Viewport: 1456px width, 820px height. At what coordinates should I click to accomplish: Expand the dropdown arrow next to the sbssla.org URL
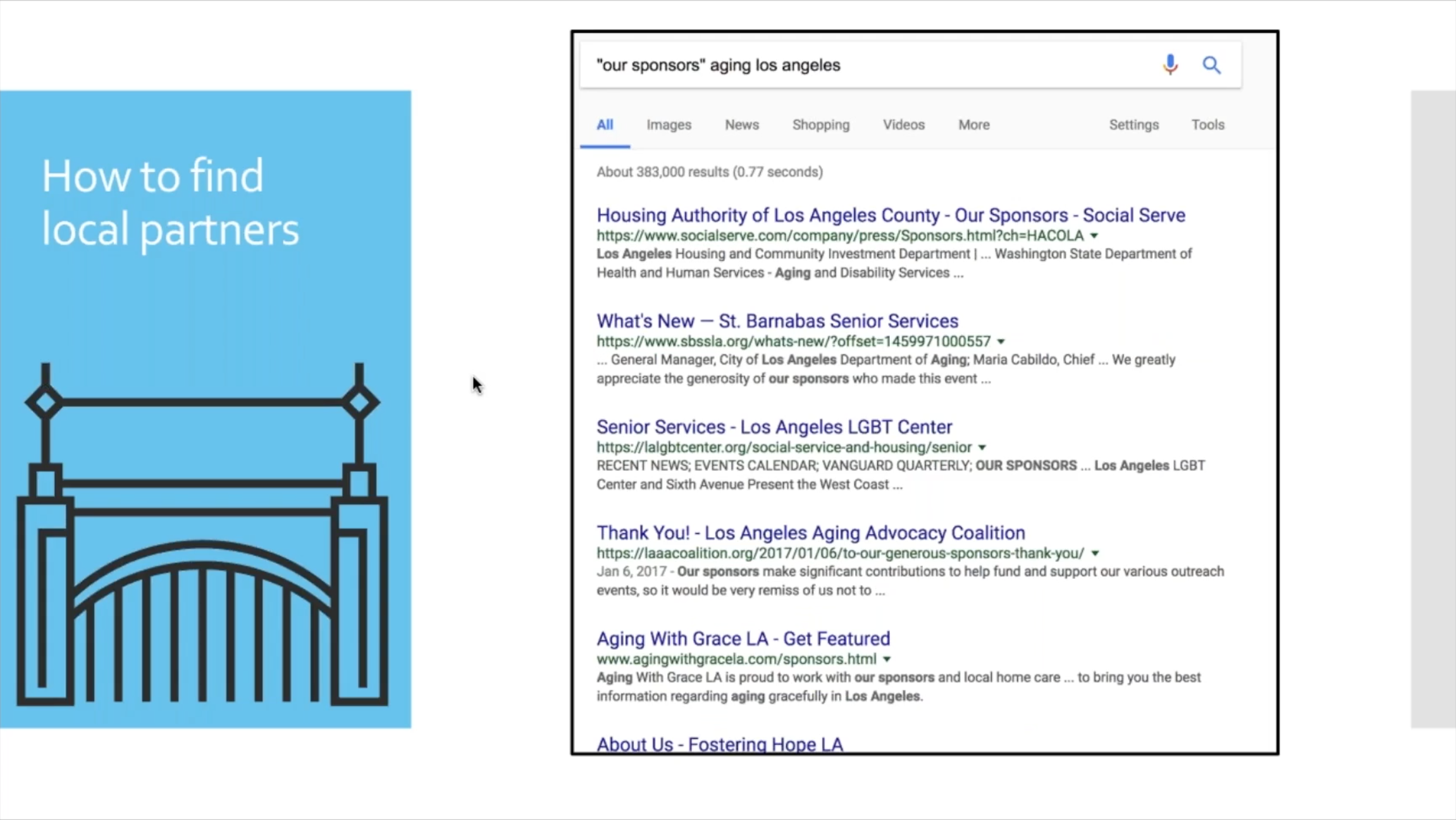(x=1001, y=342)
